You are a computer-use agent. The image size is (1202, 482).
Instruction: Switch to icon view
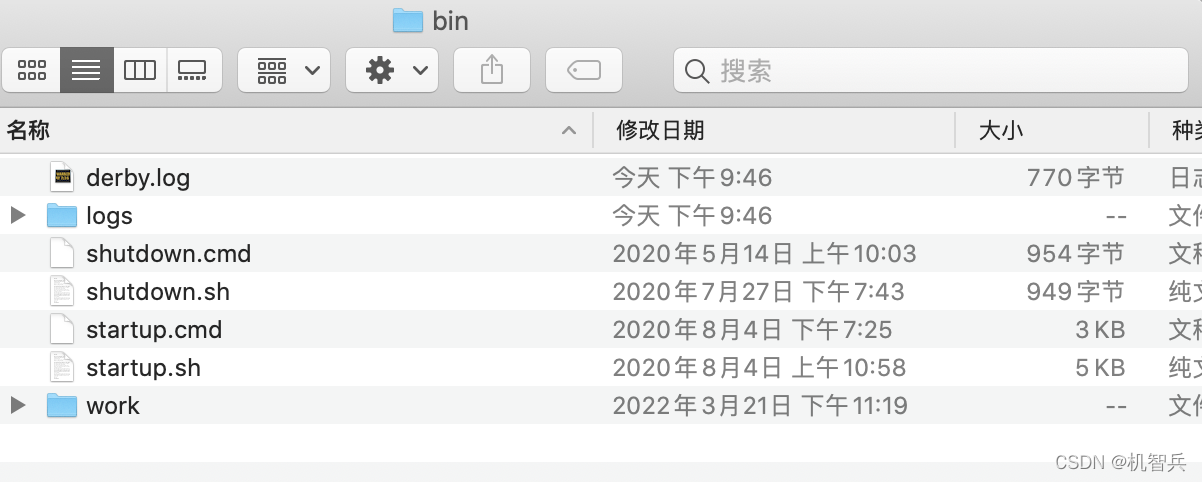[32, 70]
